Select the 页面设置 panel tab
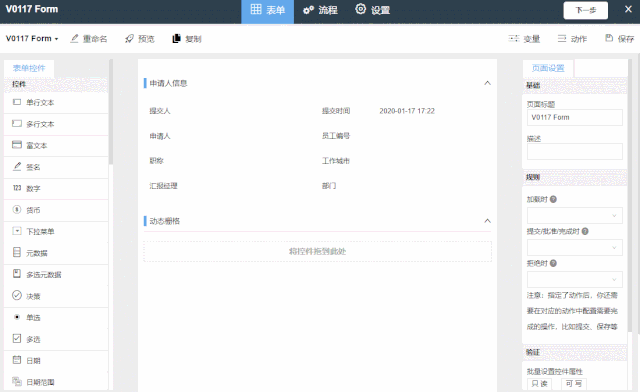 point(548,68)
